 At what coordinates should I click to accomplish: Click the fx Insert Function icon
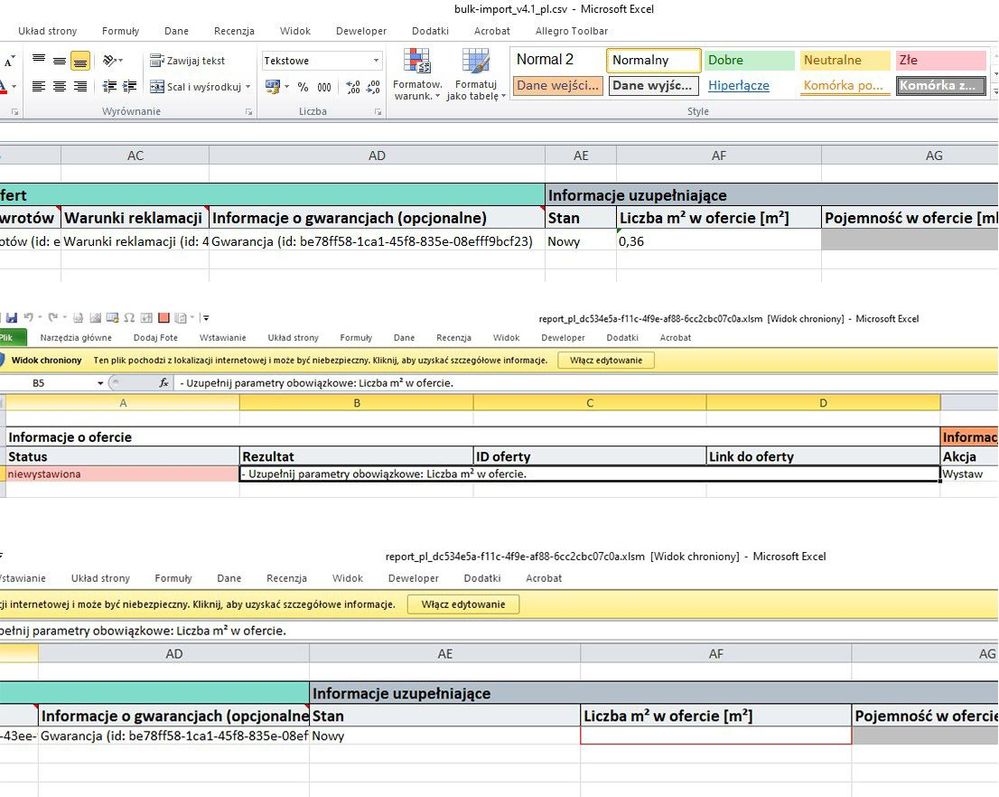point(164,383)
